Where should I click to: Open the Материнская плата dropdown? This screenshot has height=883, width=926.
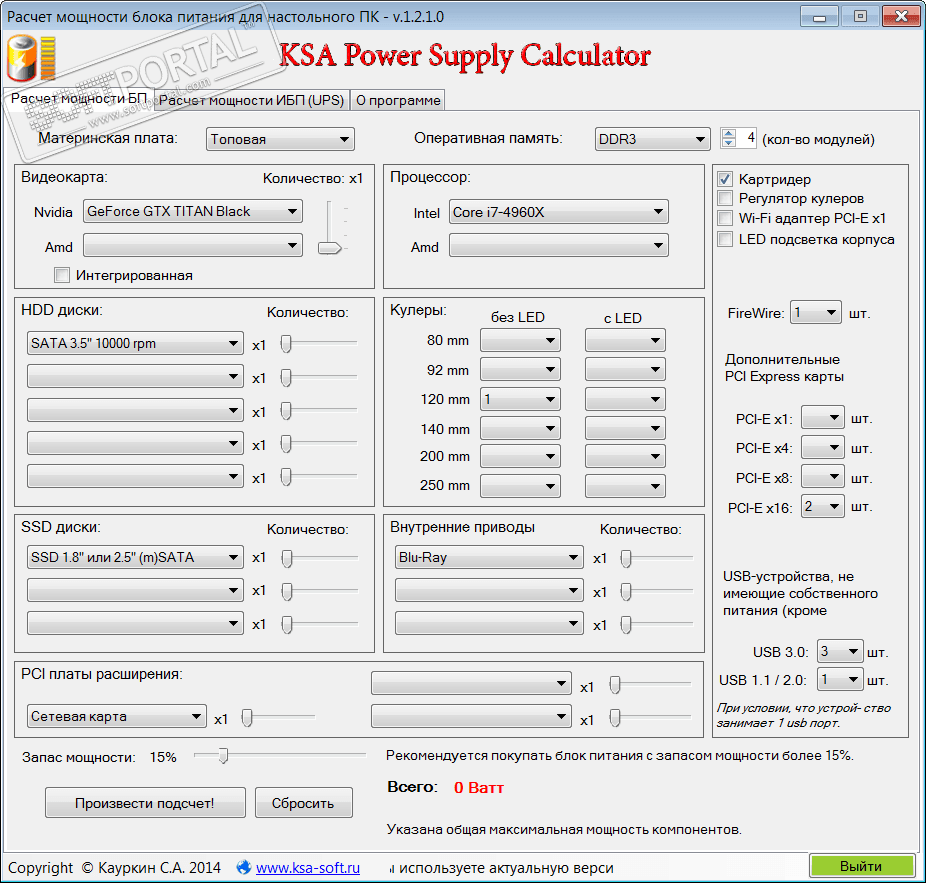[x=280, y=139]
